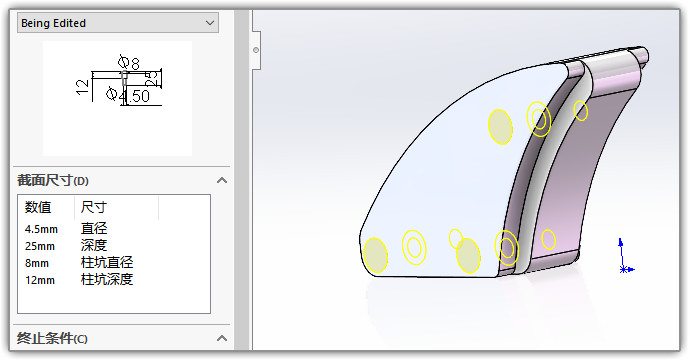Collapse the 终止条件(C) section
689x360 pixels.
click(x=222, y=338)
